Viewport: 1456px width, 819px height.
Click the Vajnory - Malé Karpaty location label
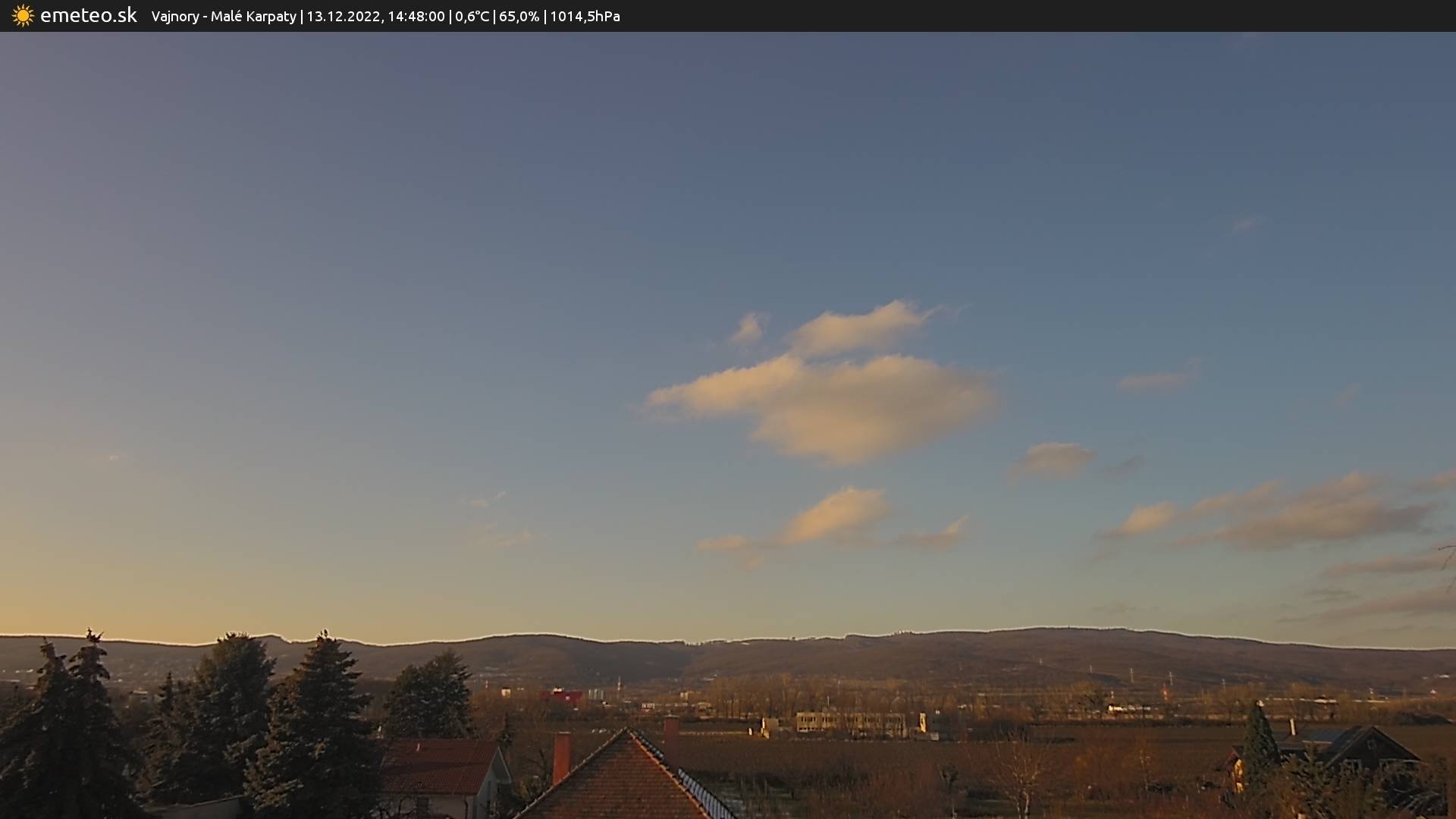point(224,17)
